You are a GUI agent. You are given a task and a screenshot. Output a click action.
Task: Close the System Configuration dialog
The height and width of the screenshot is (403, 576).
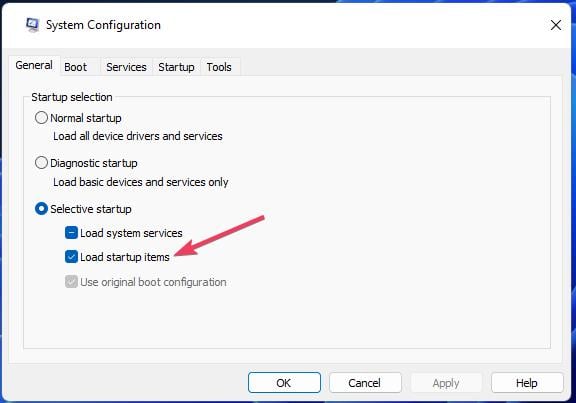click(x=555, y=25)
